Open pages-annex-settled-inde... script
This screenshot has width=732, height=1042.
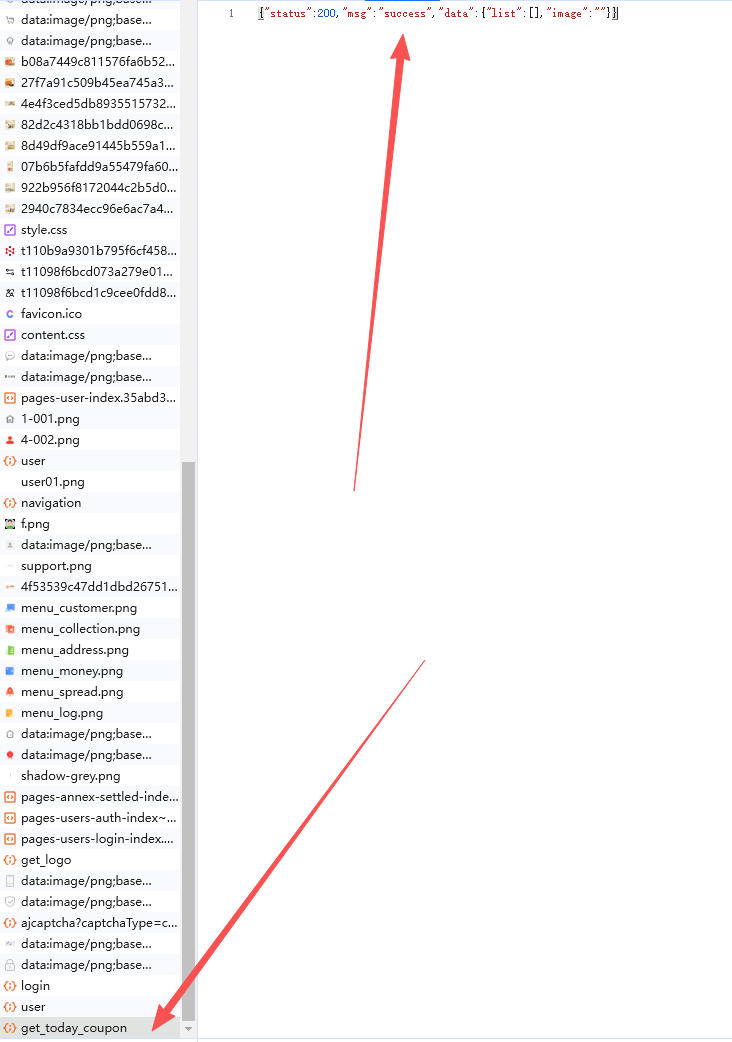[x=90, y=796]
